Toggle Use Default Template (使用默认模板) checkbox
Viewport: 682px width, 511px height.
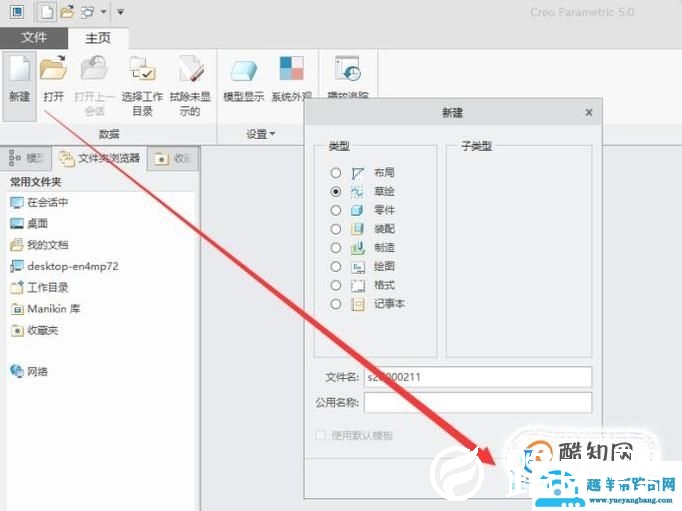pos(321,435)
